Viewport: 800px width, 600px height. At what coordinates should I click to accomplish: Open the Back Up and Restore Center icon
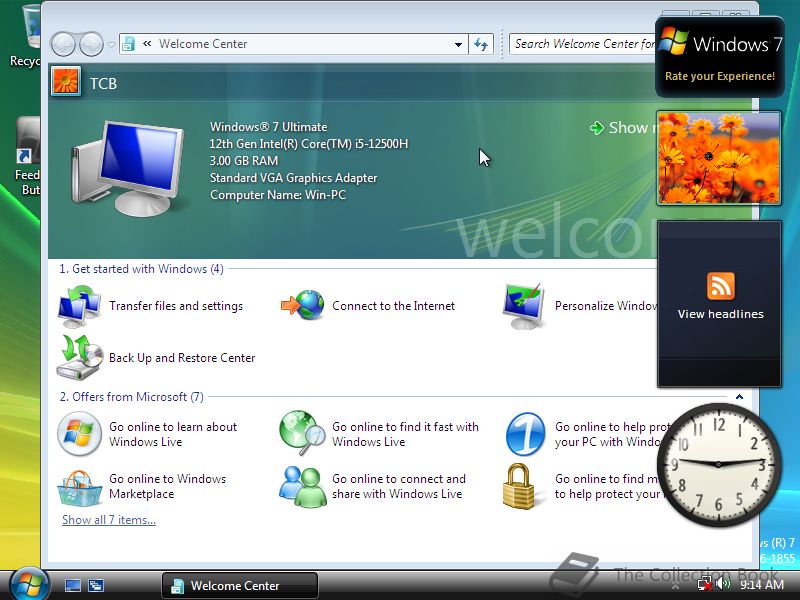pyautogui.click(x=80, y=357)
